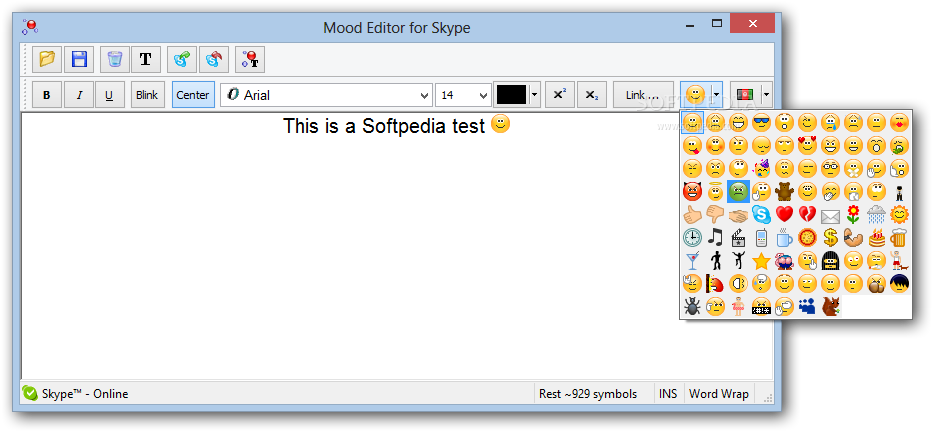Screen dimensions: 933x432
Task: Toggle Underline formatting
Action: 109,95
